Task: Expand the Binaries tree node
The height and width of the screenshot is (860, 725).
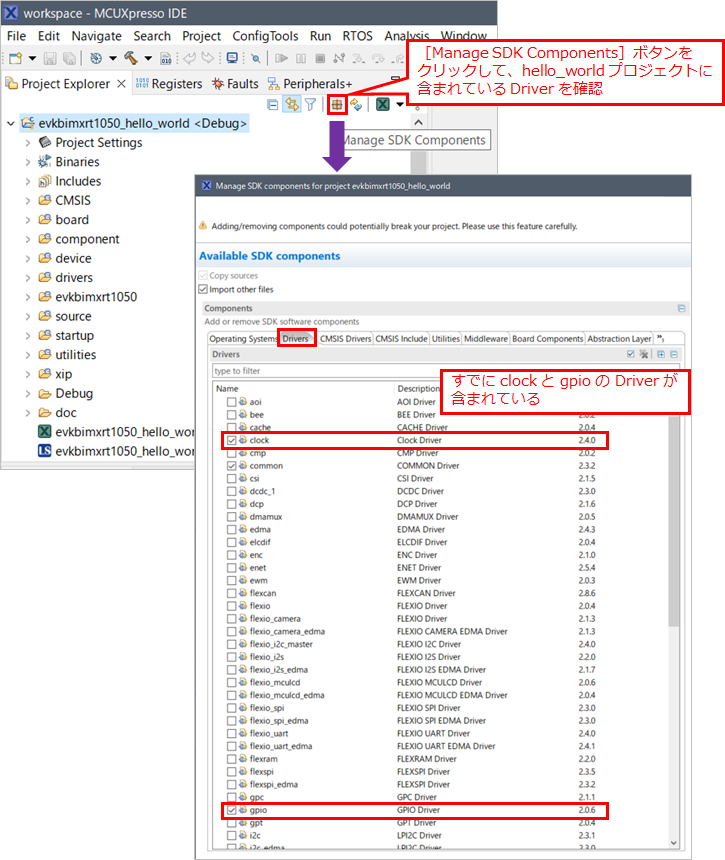Action: point(27,162)
